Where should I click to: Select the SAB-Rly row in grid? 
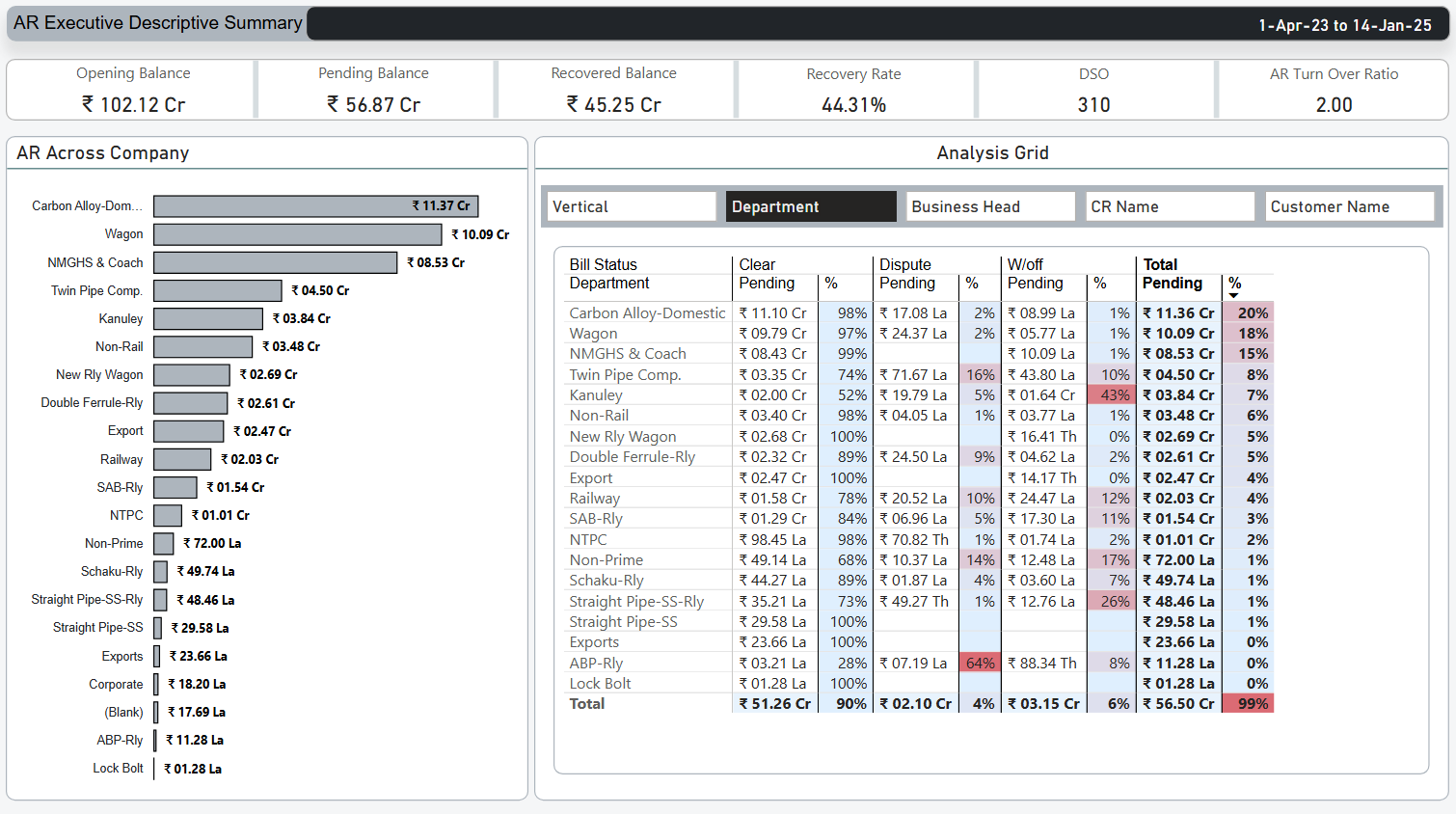click(920, 518)
